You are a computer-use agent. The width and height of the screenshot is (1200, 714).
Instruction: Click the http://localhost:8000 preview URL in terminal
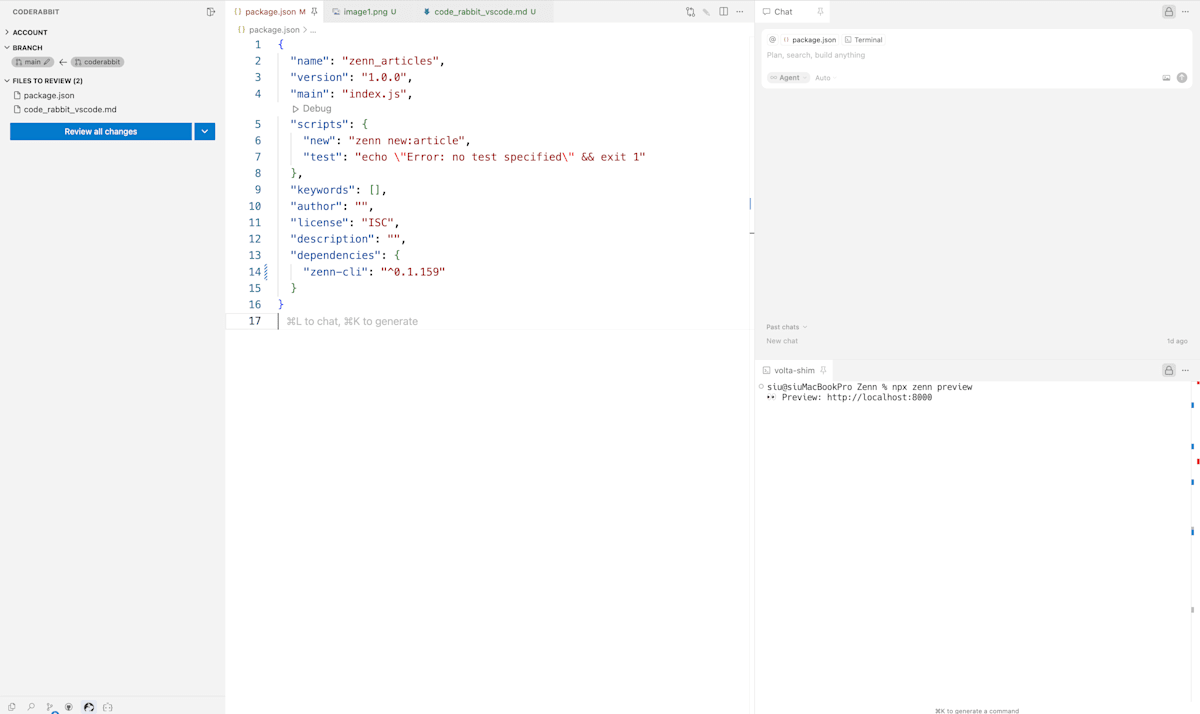pyautogui.click(x=879, y=397)
